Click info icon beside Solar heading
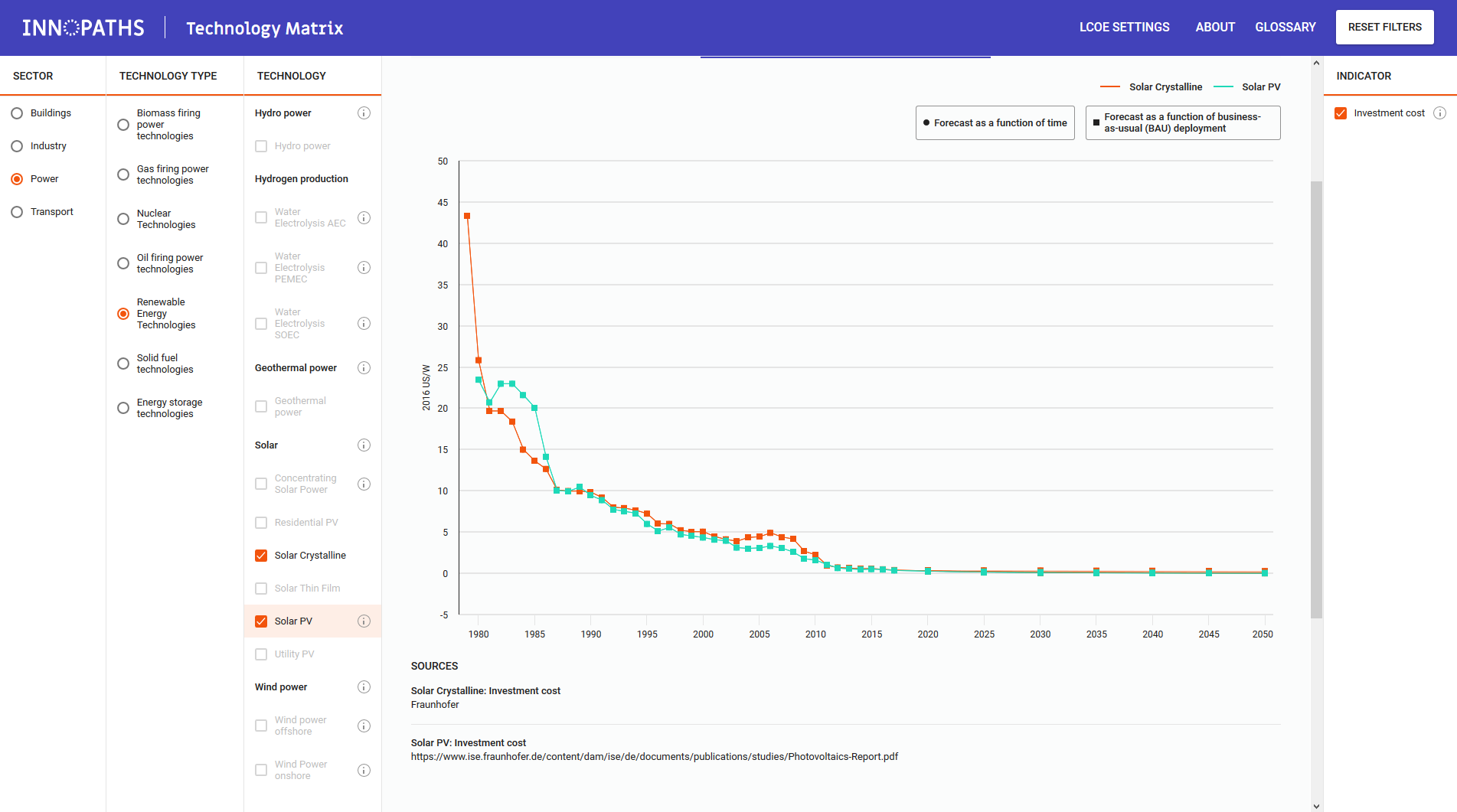 click(364, 445)
